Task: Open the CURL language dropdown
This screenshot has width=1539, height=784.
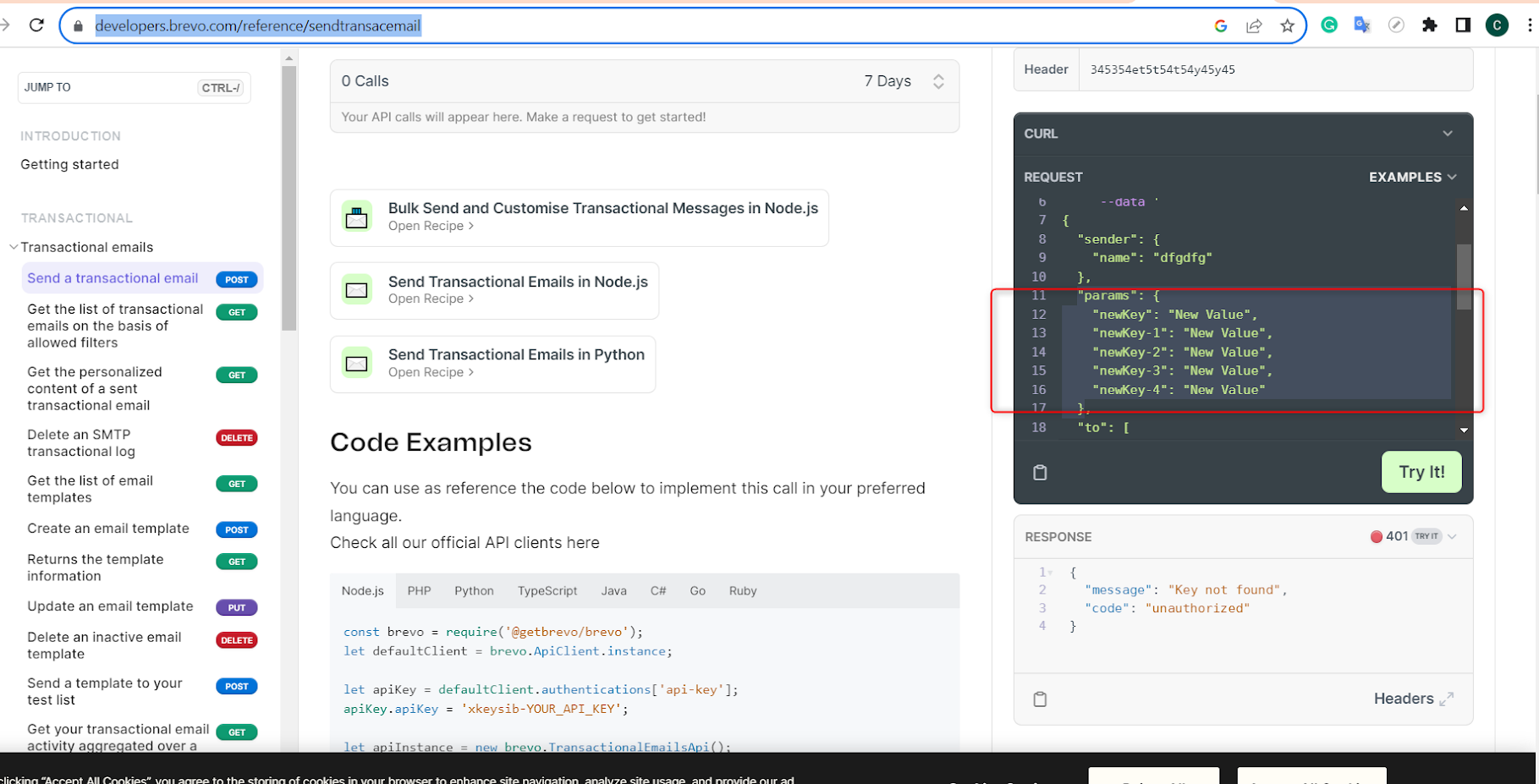Action: [x=1448, y=134]
